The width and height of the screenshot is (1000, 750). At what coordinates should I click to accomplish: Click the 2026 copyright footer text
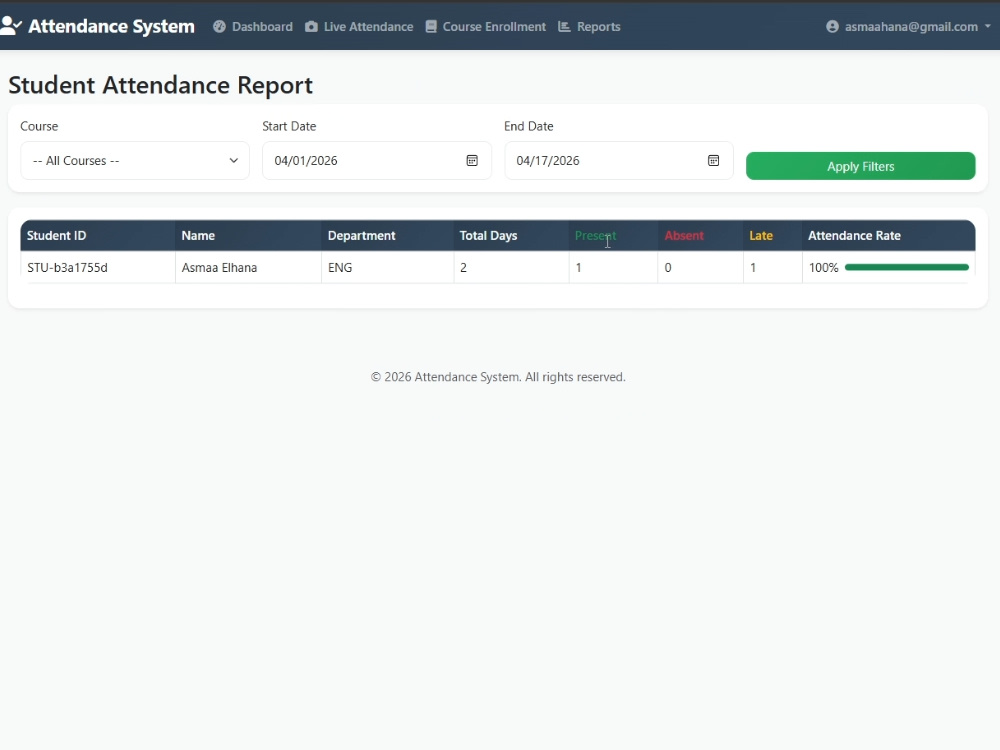(x=498, y=377)
